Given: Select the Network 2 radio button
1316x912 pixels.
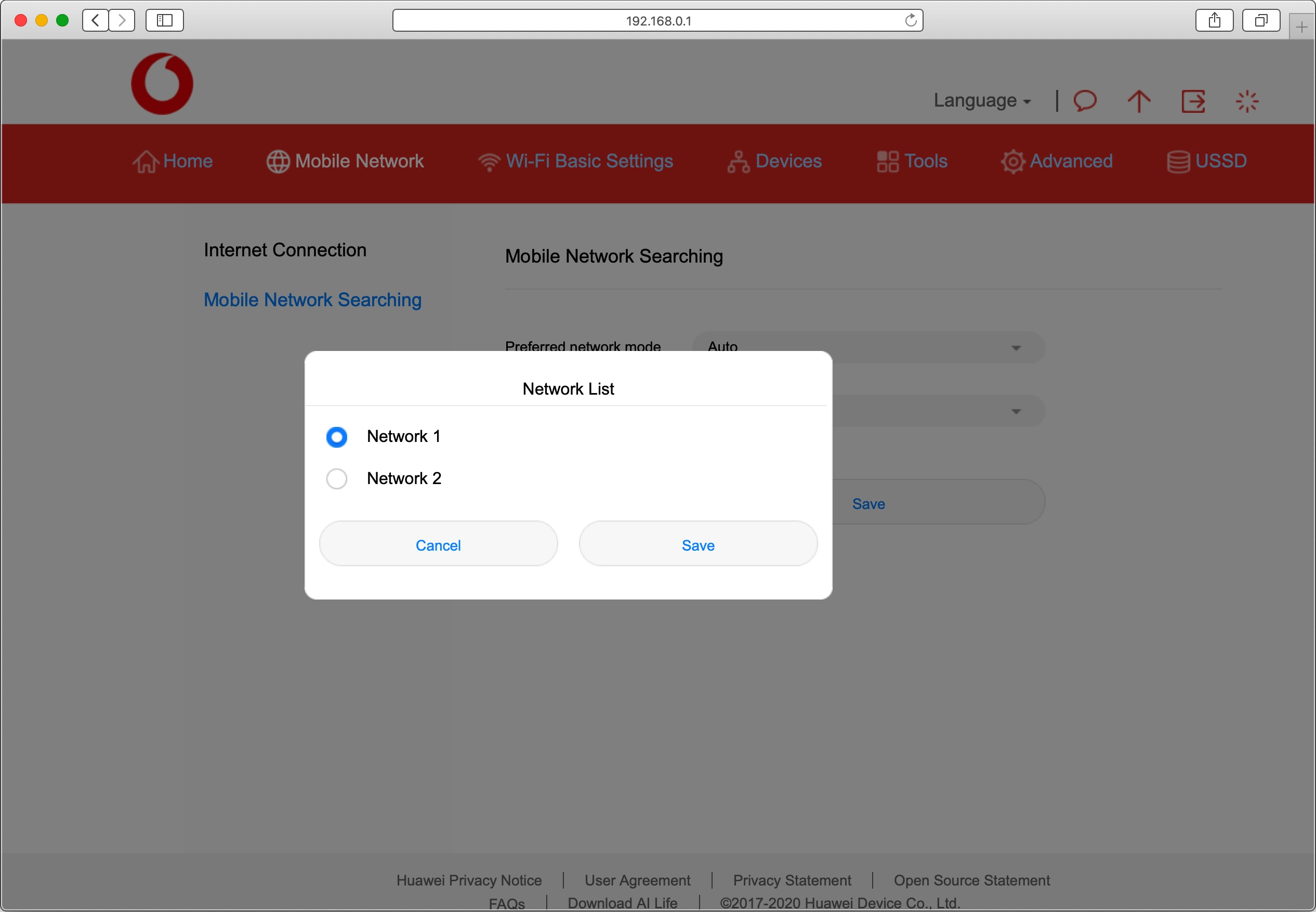Looking at the screenshot, I should pos(336,479).
